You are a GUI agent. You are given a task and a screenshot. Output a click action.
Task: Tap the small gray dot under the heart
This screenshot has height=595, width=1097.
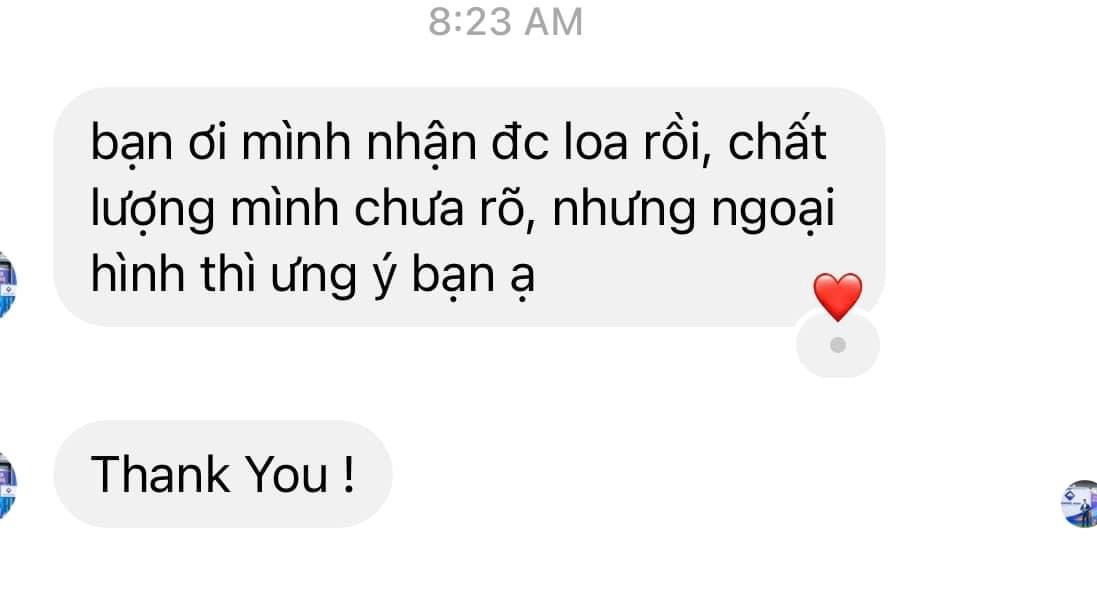coord(837,345)
